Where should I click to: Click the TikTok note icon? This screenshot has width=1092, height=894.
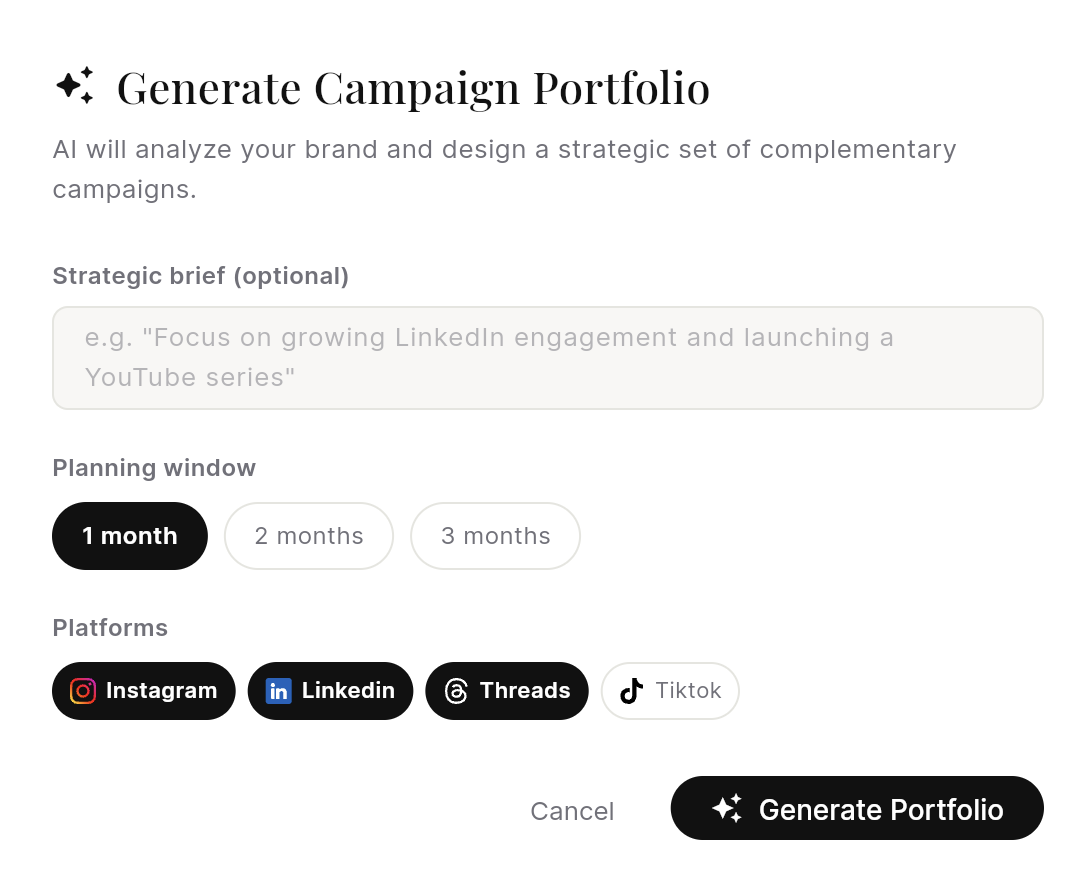(x=630, y=690)
